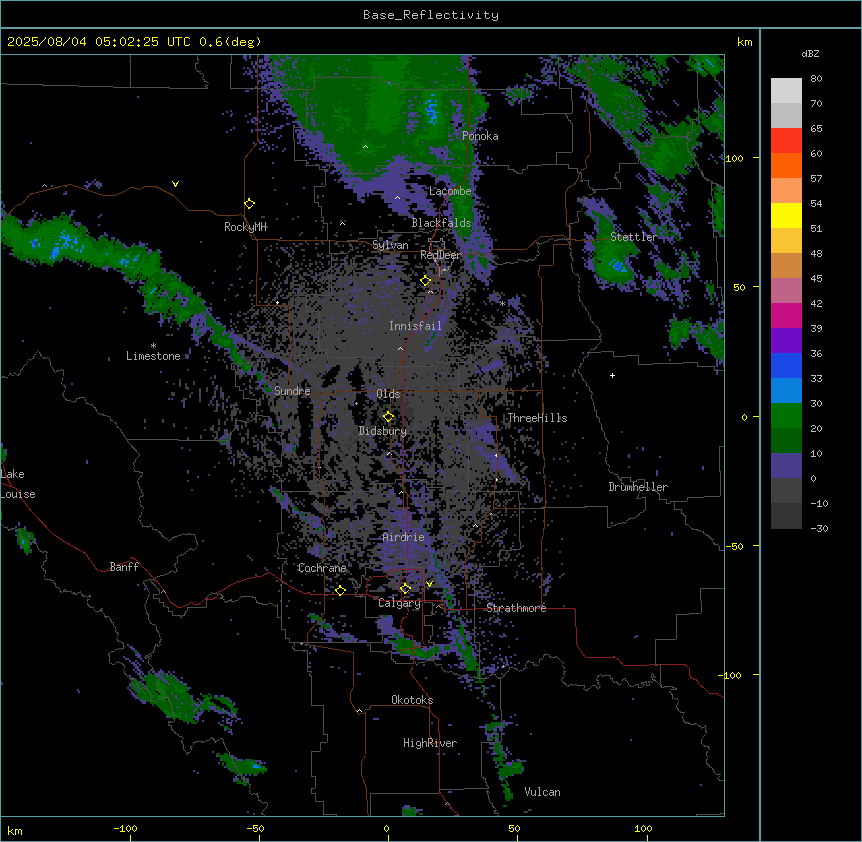Click the Banff city label
The width and height of the screenshot is (862, 842).
click(x=124, y=567)
